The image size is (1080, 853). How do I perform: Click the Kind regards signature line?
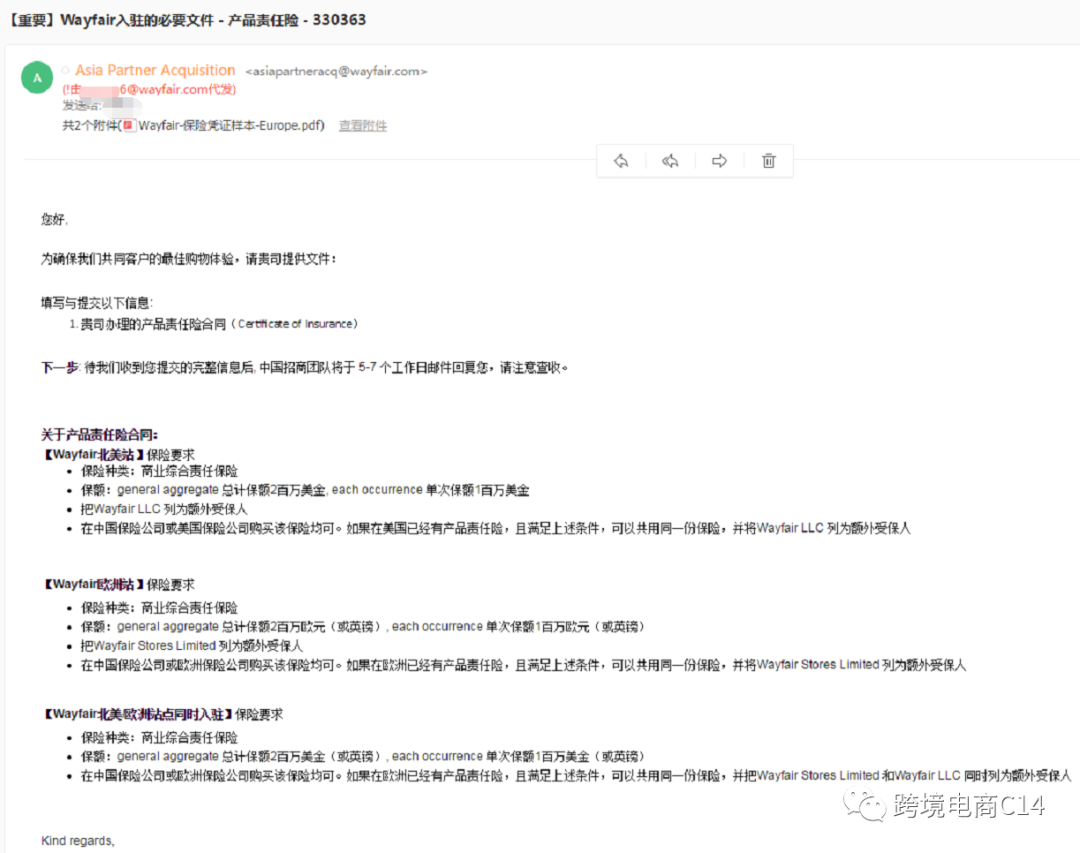tap(78, 841)
